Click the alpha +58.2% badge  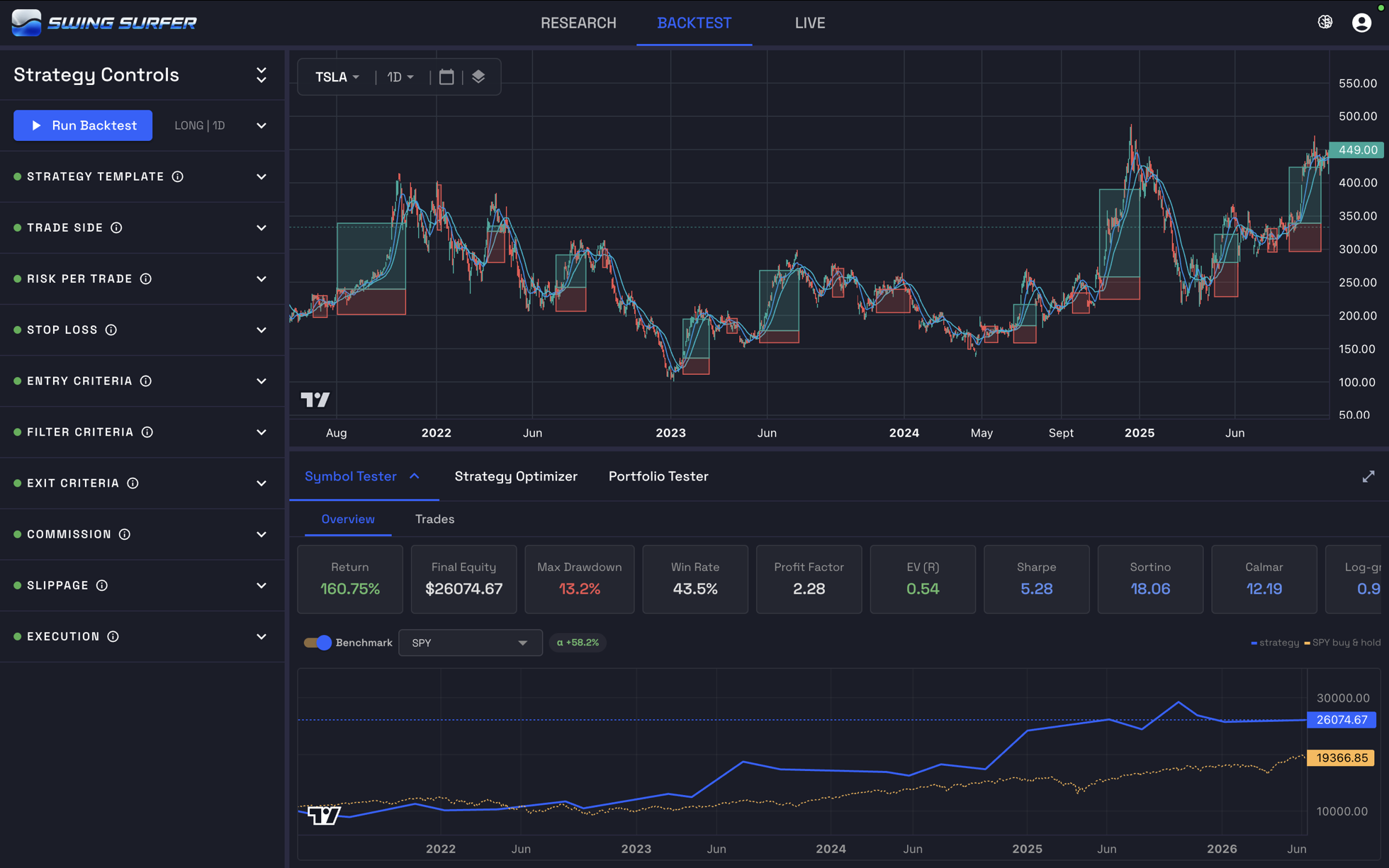(x=578, y=643)
